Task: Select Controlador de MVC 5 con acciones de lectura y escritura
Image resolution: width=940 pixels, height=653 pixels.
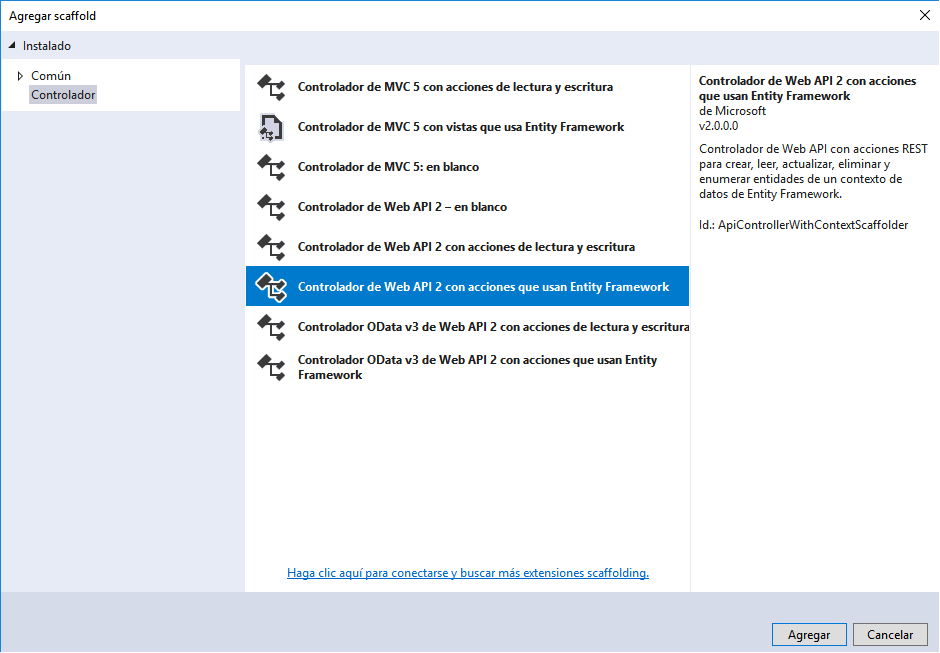Action: point(467,87)
